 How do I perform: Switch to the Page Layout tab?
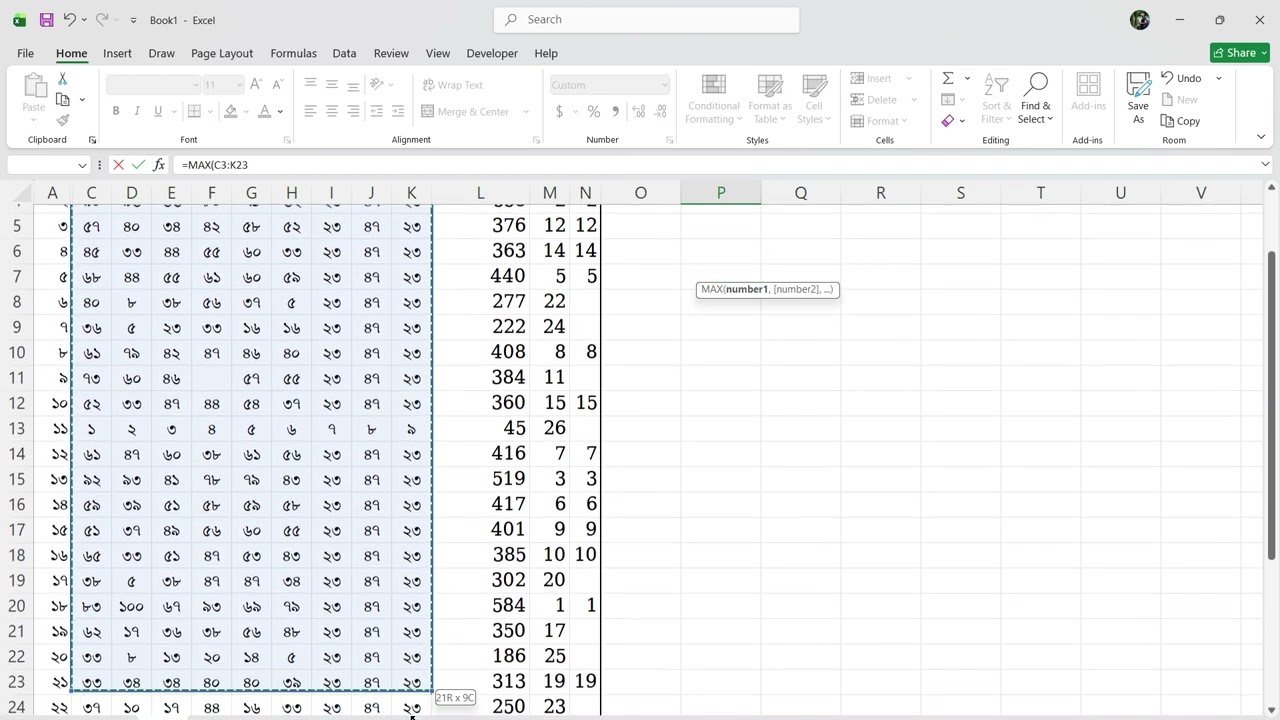coord(222,53)
